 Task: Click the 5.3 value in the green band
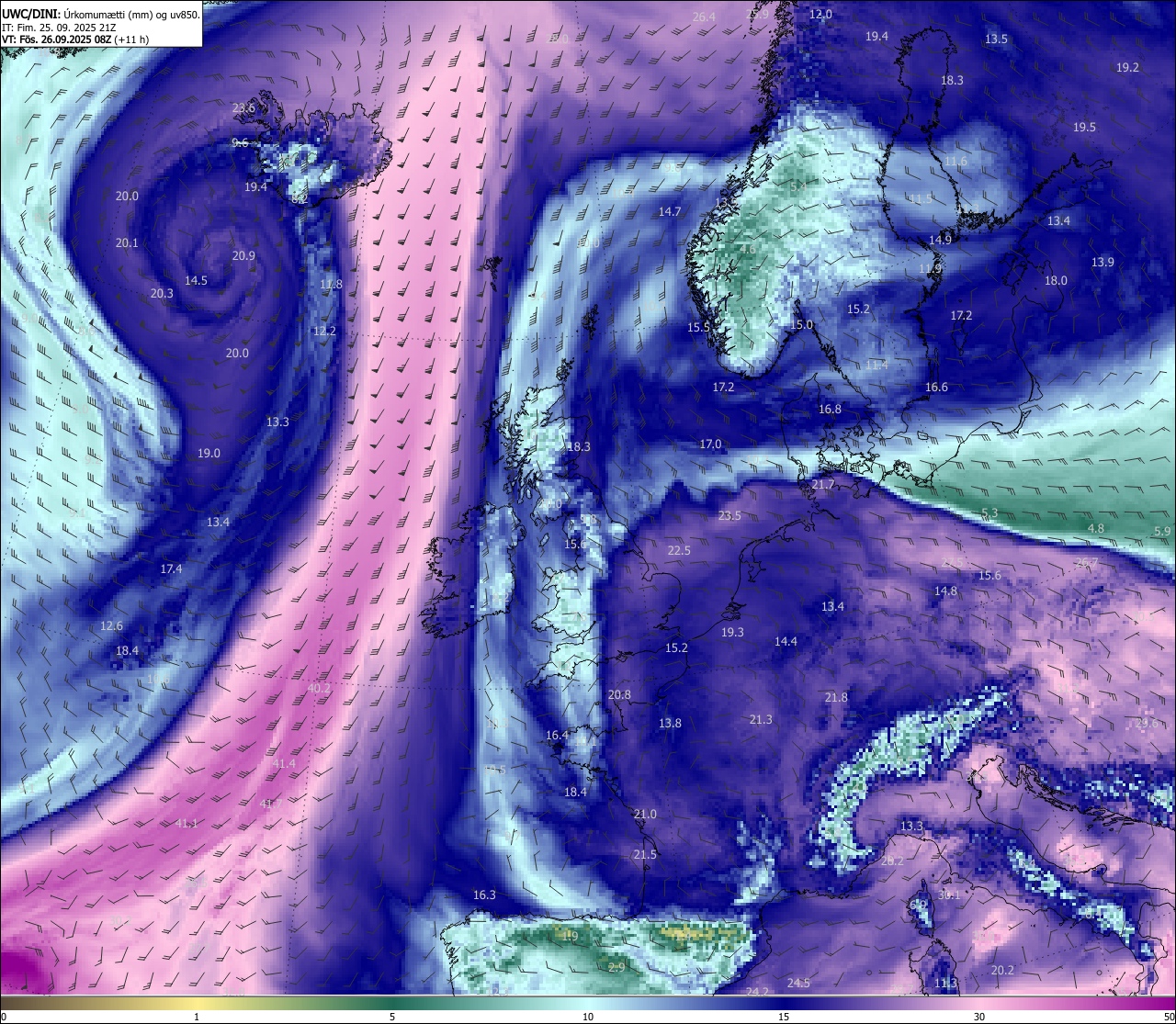pyautogui.click(x=989, y=512)
